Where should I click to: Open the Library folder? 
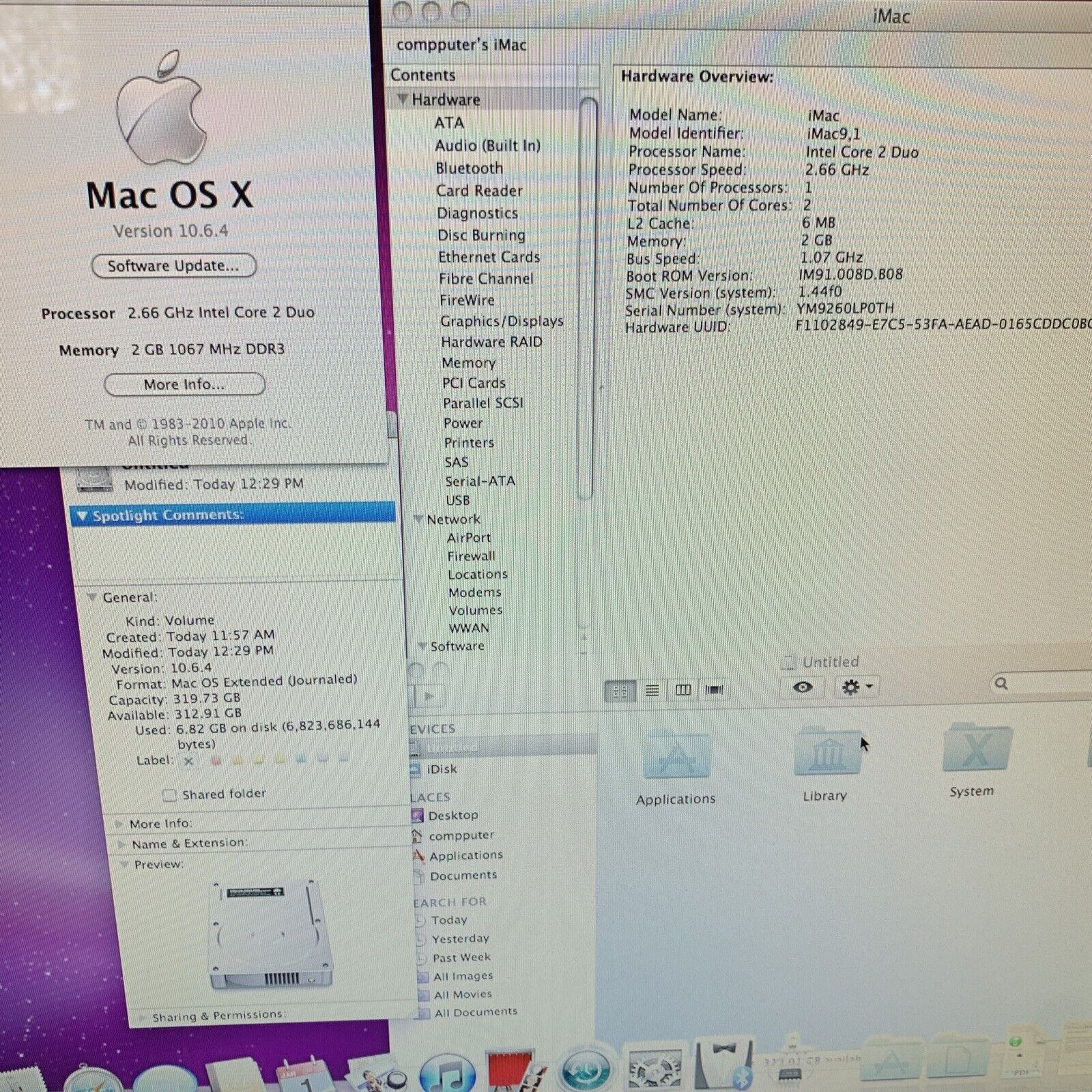point(827,754)
